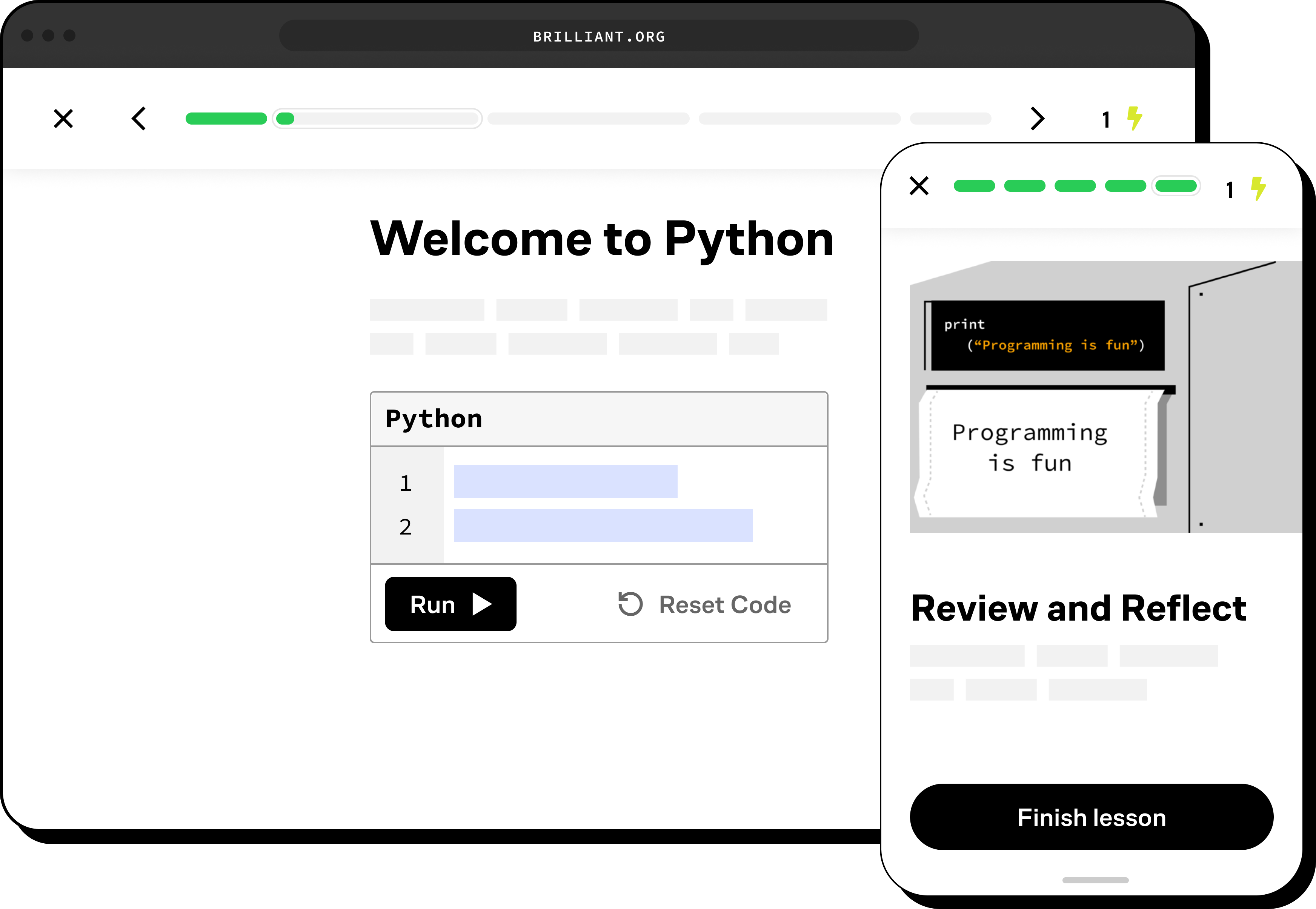This screenshot has width=1316, height=909.
Task: Go back with the left chevron arrow
Action: point(139,119)
